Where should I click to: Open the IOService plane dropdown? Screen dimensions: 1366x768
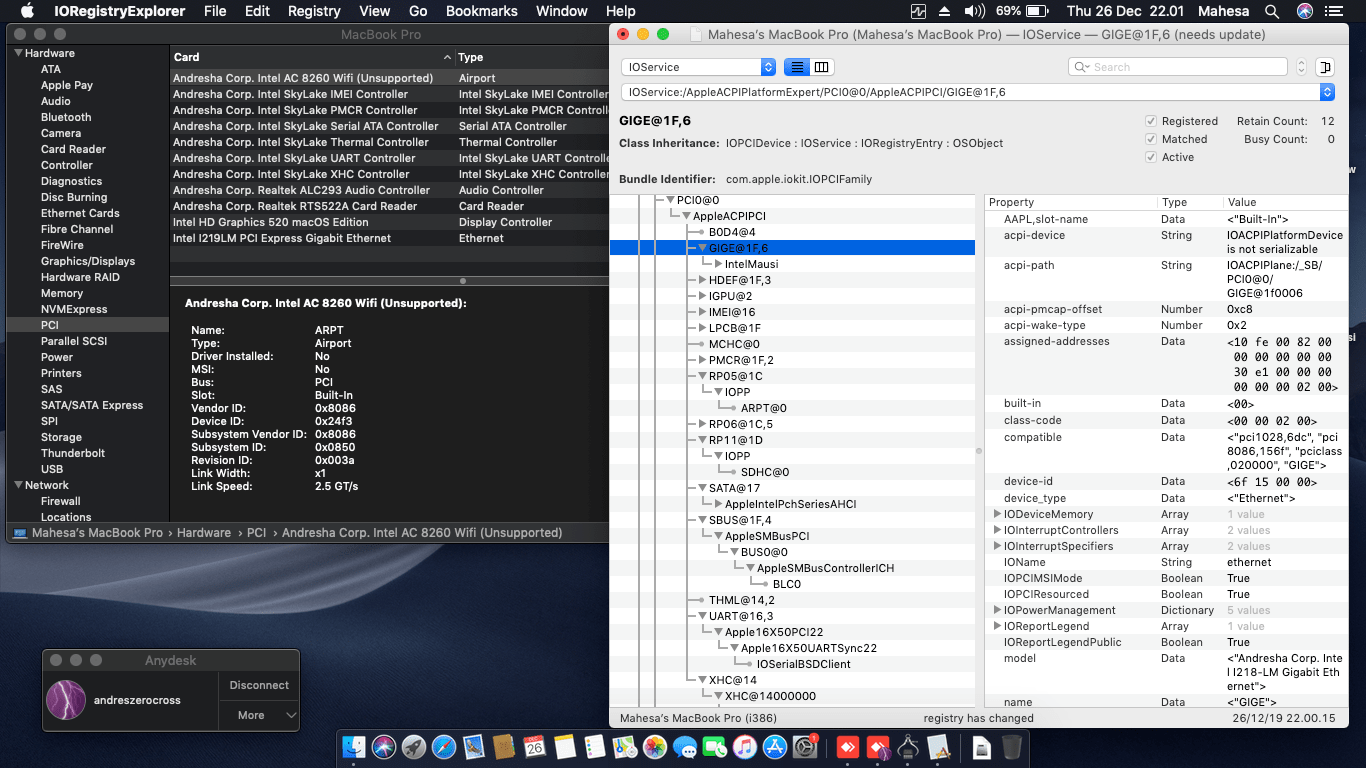[698, 67]
